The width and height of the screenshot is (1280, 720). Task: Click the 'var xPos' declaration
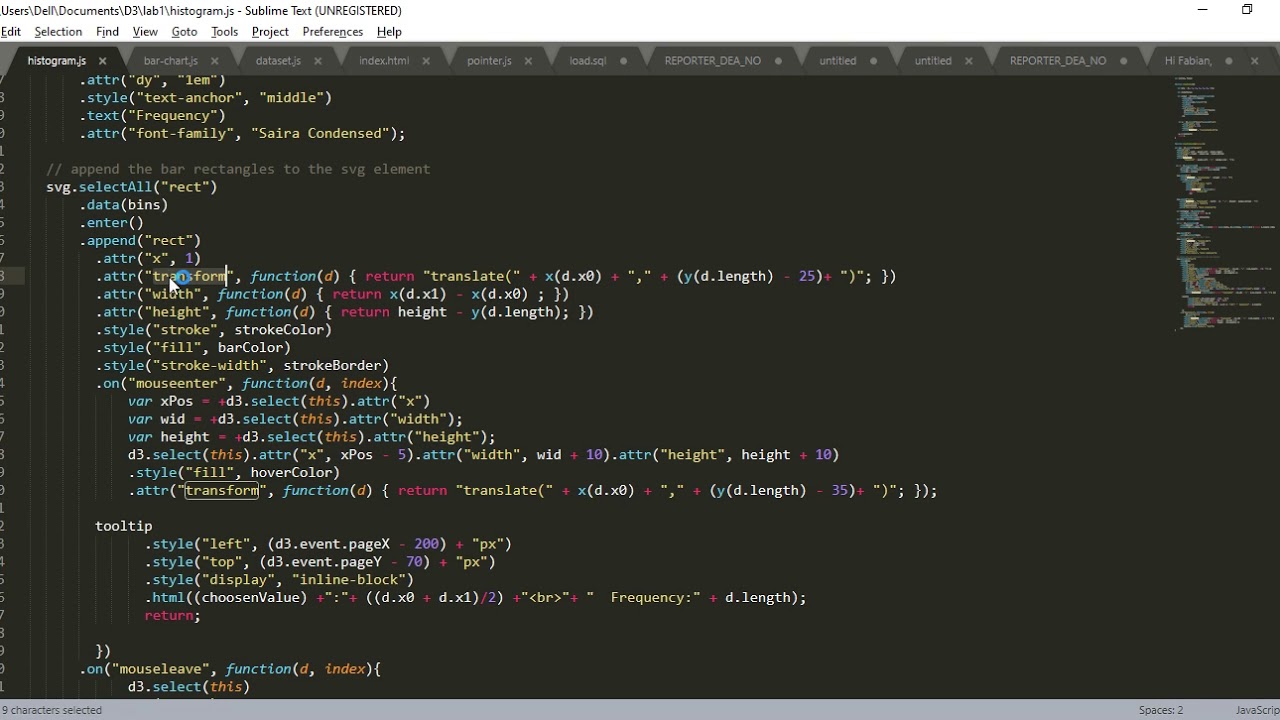[160, 401]
